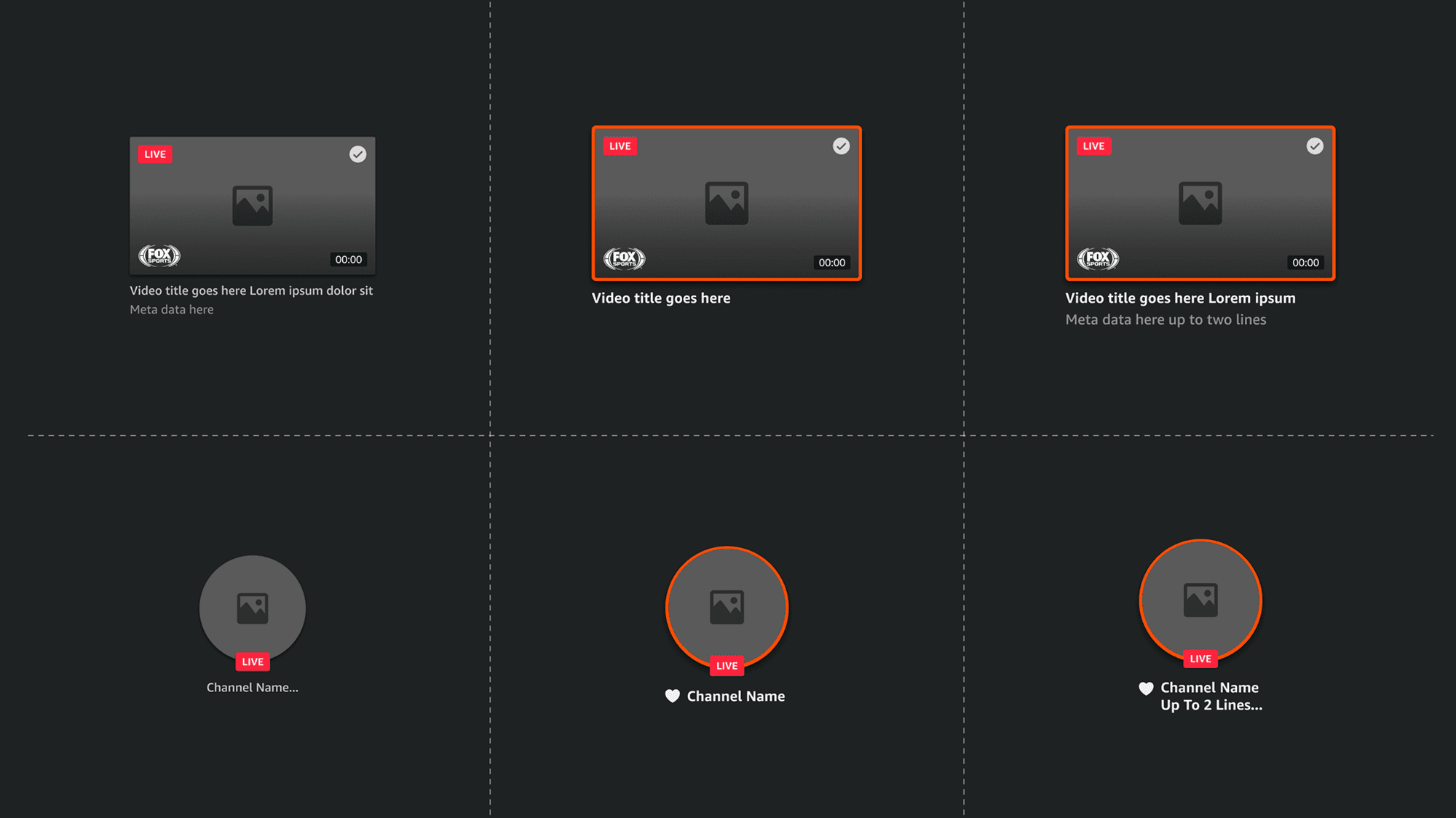This screenshot has height=818, width=1456.
Task: Click the 00:00 duration on the 'Lorem ipsum' focused card
Action: point(1305,263)
